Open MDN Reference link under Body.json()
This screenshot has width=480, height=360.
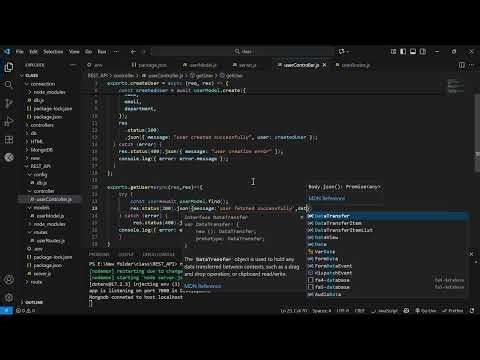coord(327,198)
